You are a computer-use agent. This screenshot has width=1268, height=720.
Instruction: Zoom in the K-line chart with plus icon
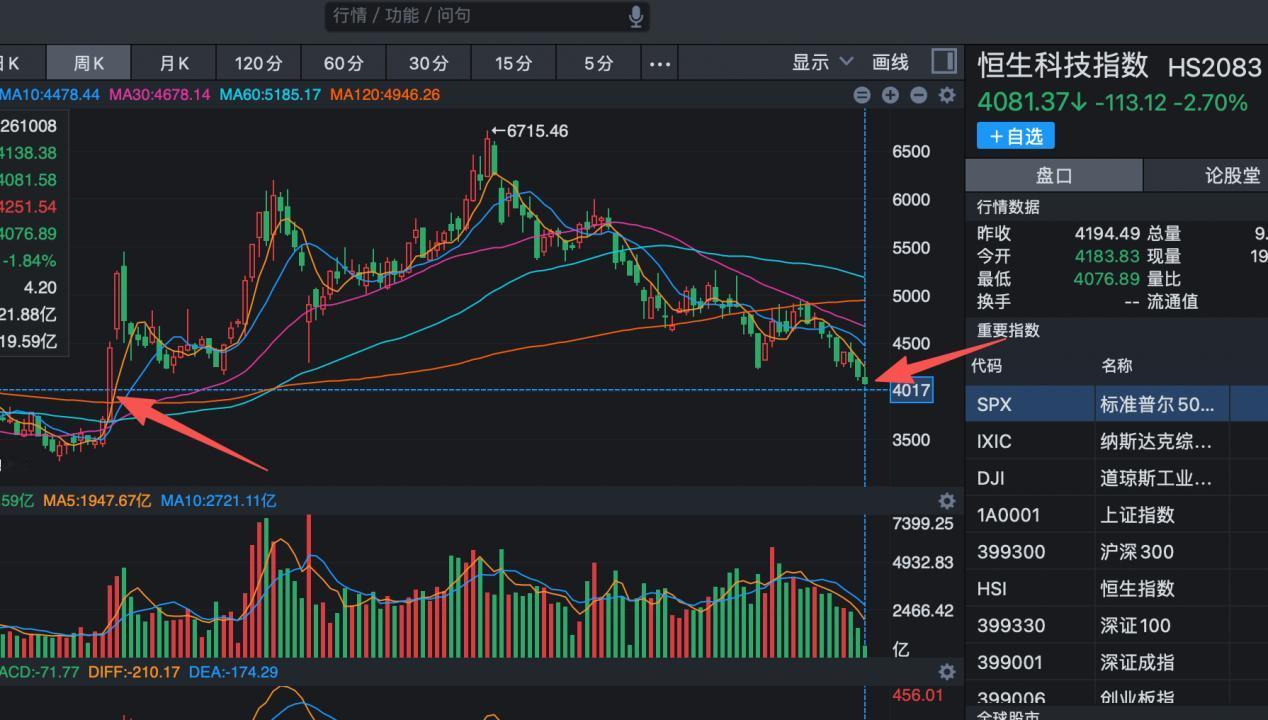890,95
